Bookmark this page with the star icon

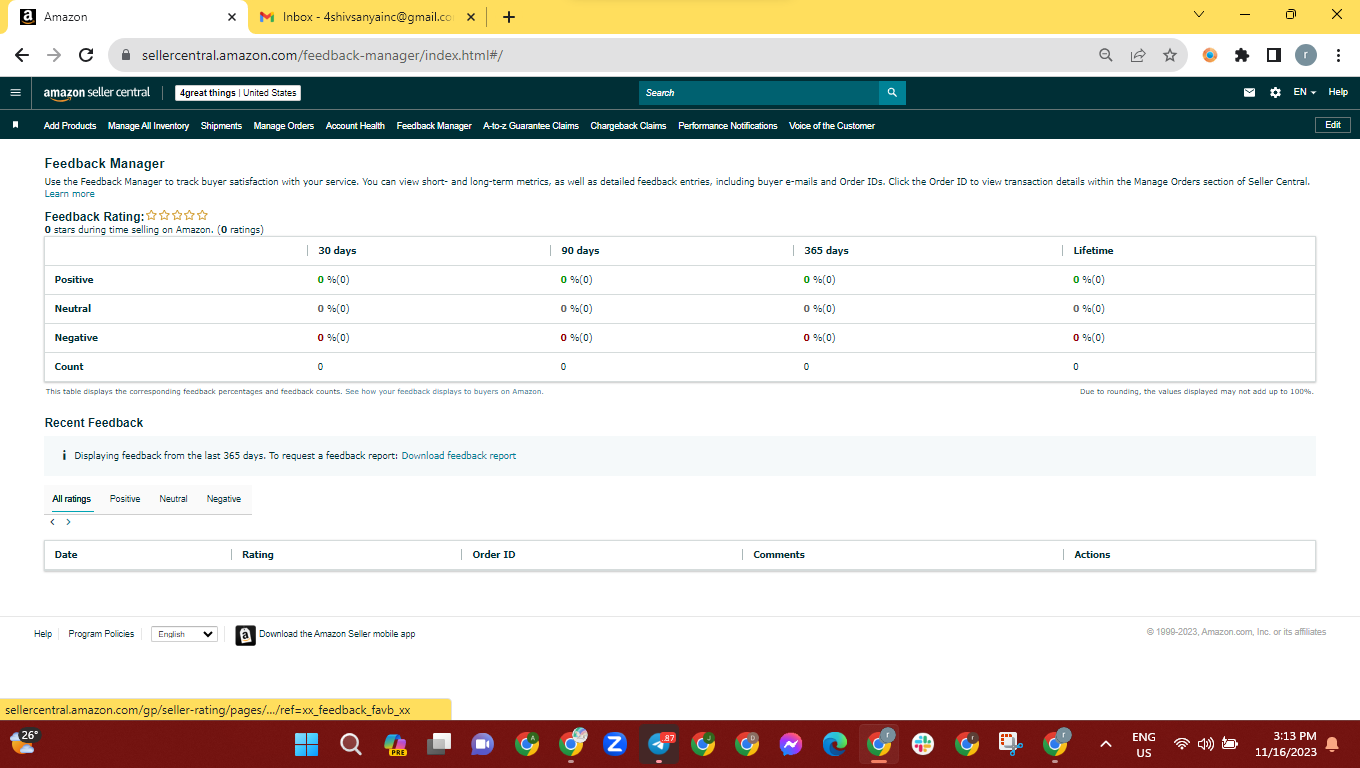[1169, 55]
